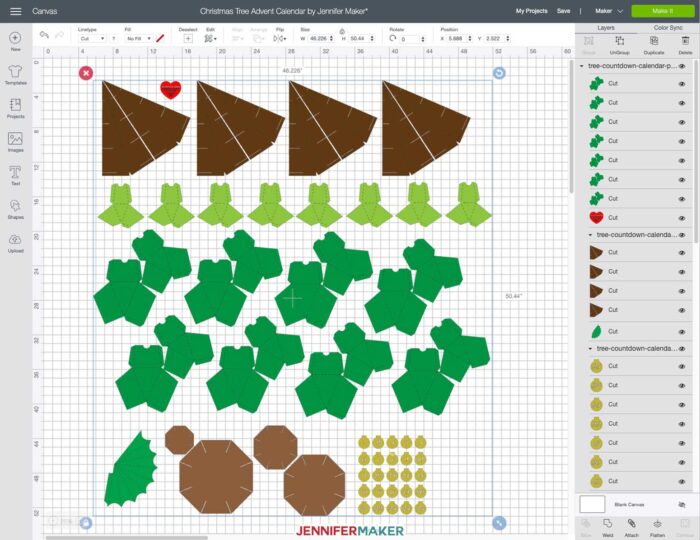
Task: Hide the holly leaf Cut layer
Action: (x=682, y=332)
